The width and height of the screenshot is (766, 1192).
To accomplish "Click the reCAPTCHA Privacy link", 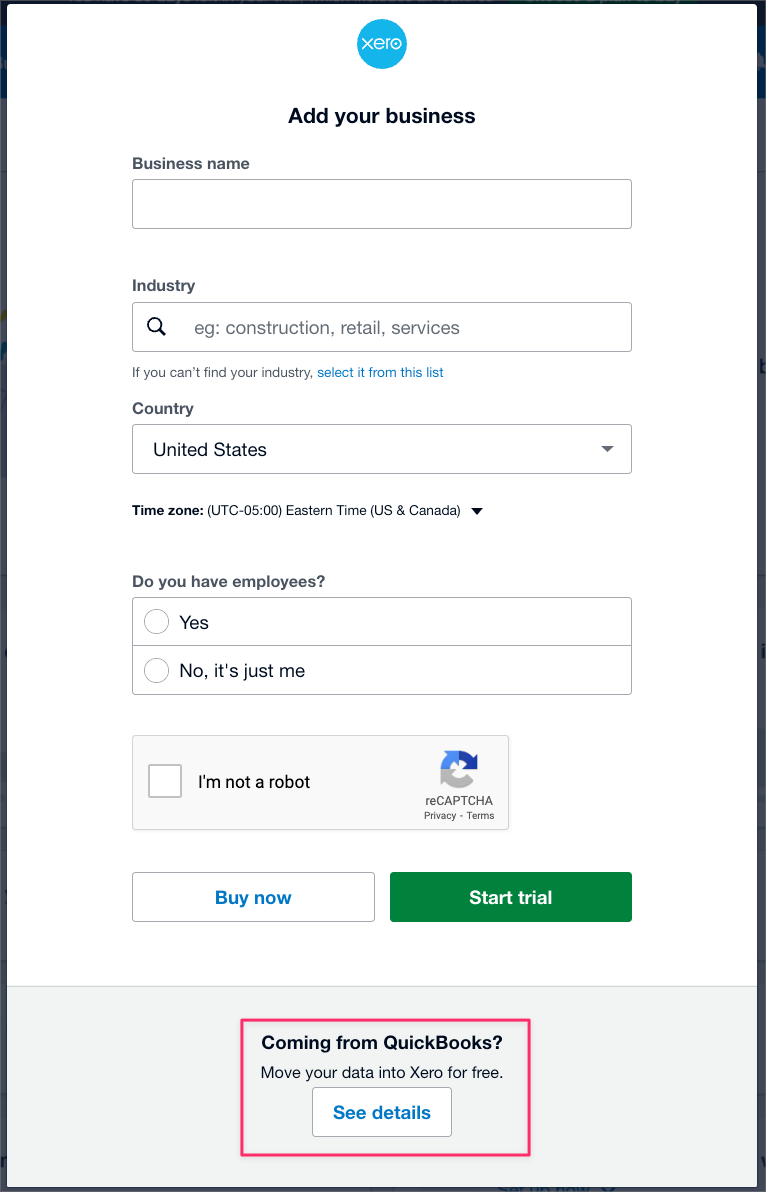I will [x=439, y=815].
